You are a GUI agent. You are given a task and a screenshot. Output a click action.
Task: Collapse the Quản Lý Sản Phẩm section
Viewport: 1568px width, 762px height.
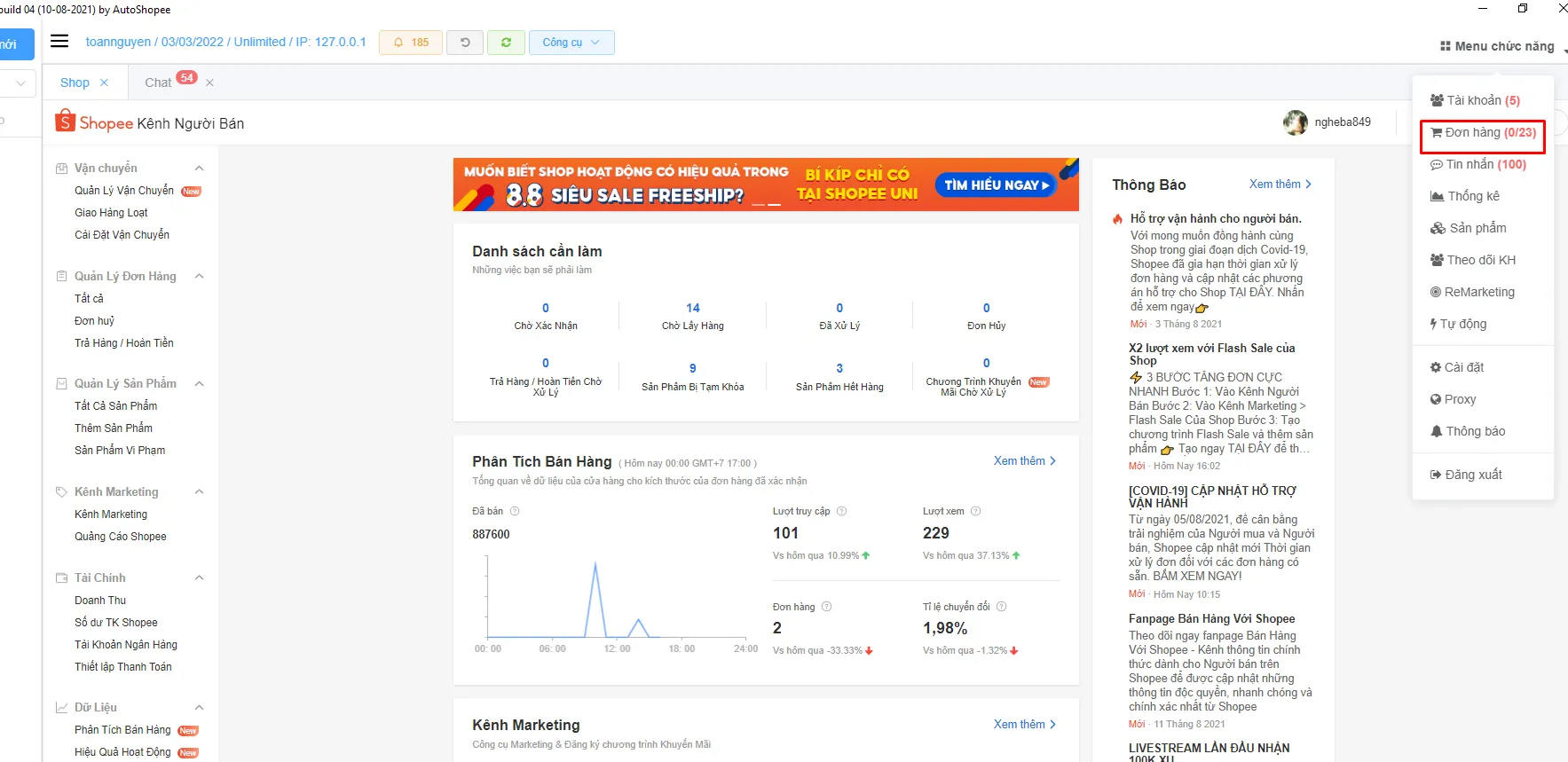tap(200, 384)
